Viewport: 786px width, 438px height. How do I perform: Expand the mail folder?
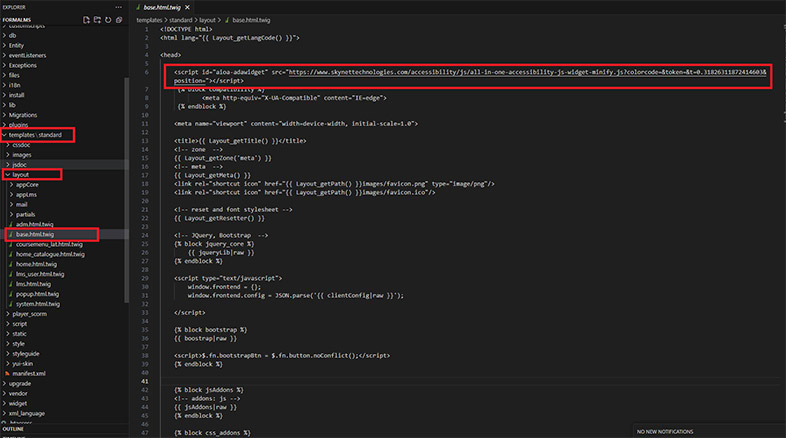click(22, 204)
